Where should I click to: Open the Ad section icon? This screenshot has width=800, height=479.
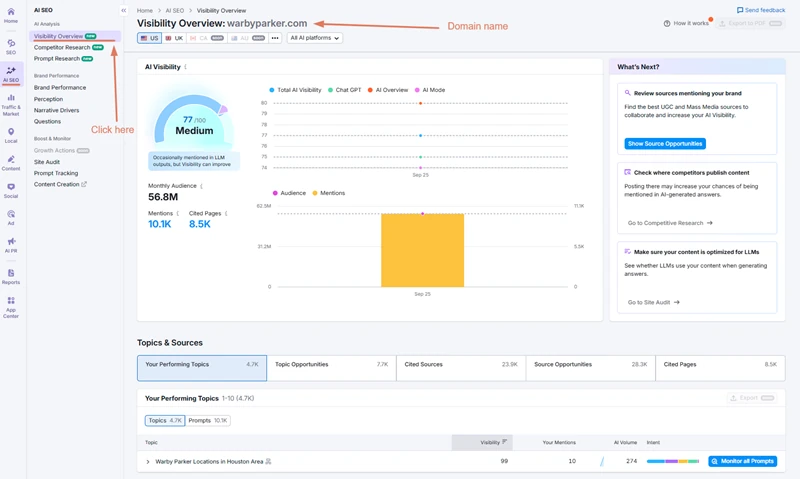coord(11,214)
